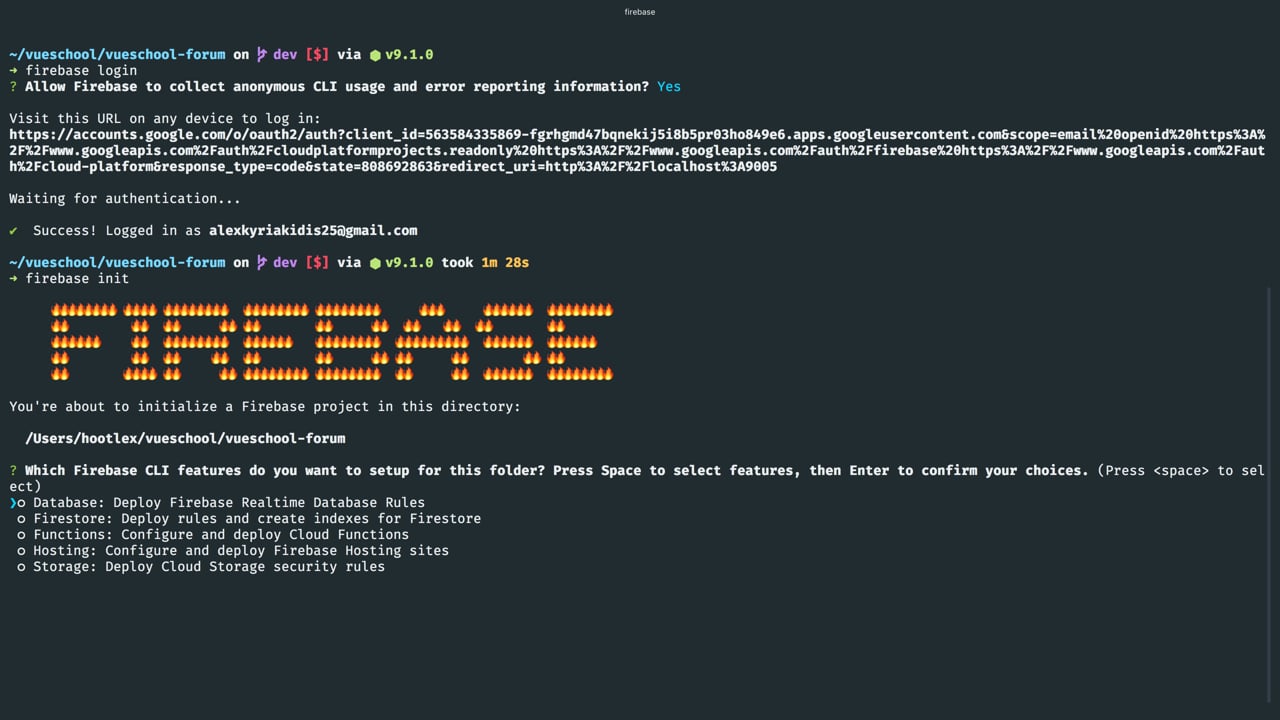Click the Node hexagon icon in second prompt
The height and width of the screenshot is (720, 1280).
pyautogui.click(x=375, y=263)
